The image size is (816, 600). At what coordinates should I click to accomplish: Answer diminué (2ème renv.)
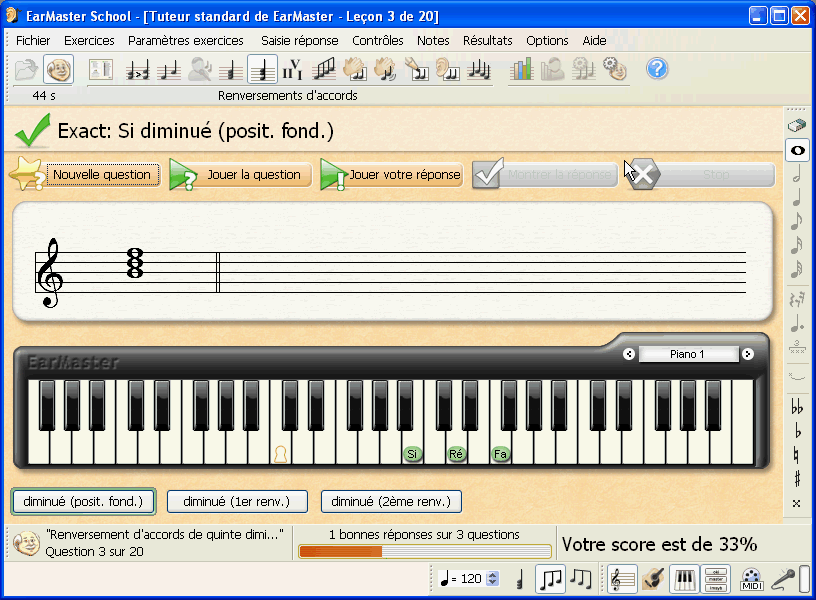coord(391,502)
